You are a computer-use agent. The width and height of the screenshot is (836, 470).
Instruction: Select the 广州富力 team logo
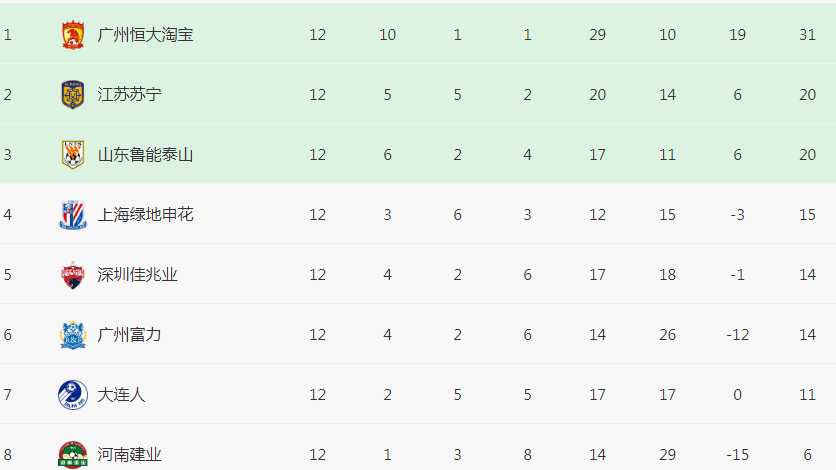(x=73, y=335)
